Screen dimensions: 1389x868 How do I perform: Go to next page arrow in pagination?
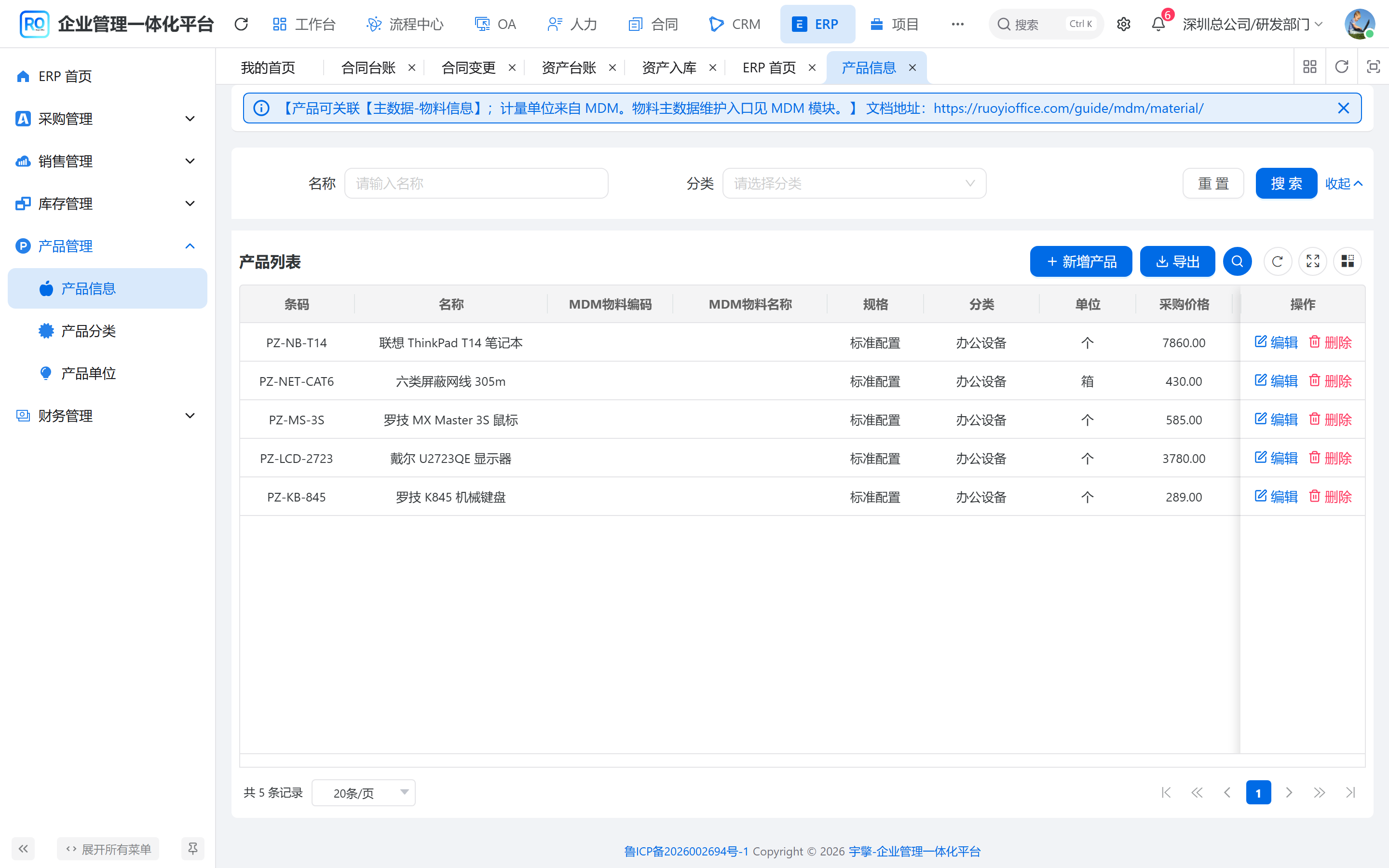click(x=1289, y=793)
